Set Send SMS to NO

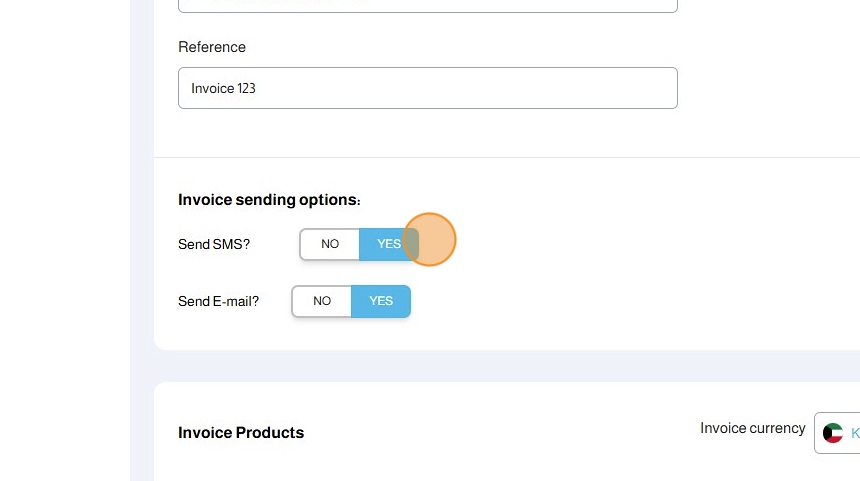click(x=330, y=244)
